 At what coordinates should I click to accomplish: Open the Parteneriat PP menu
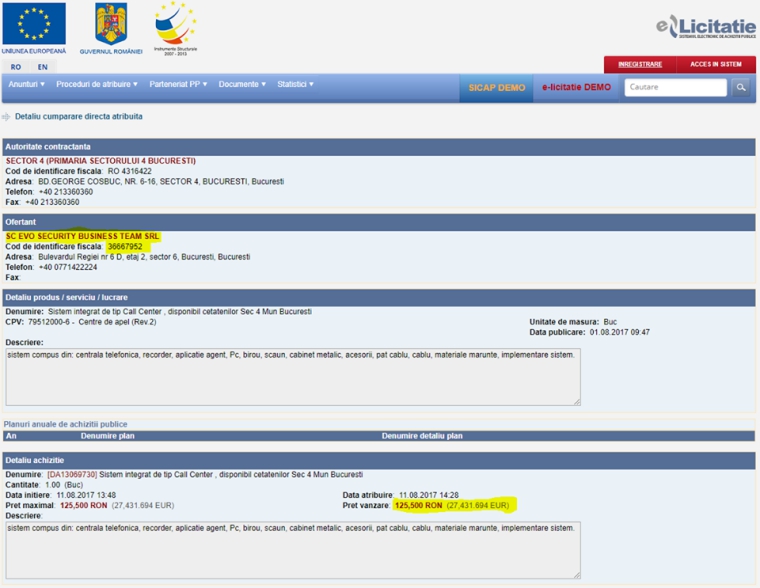(178, 84)
